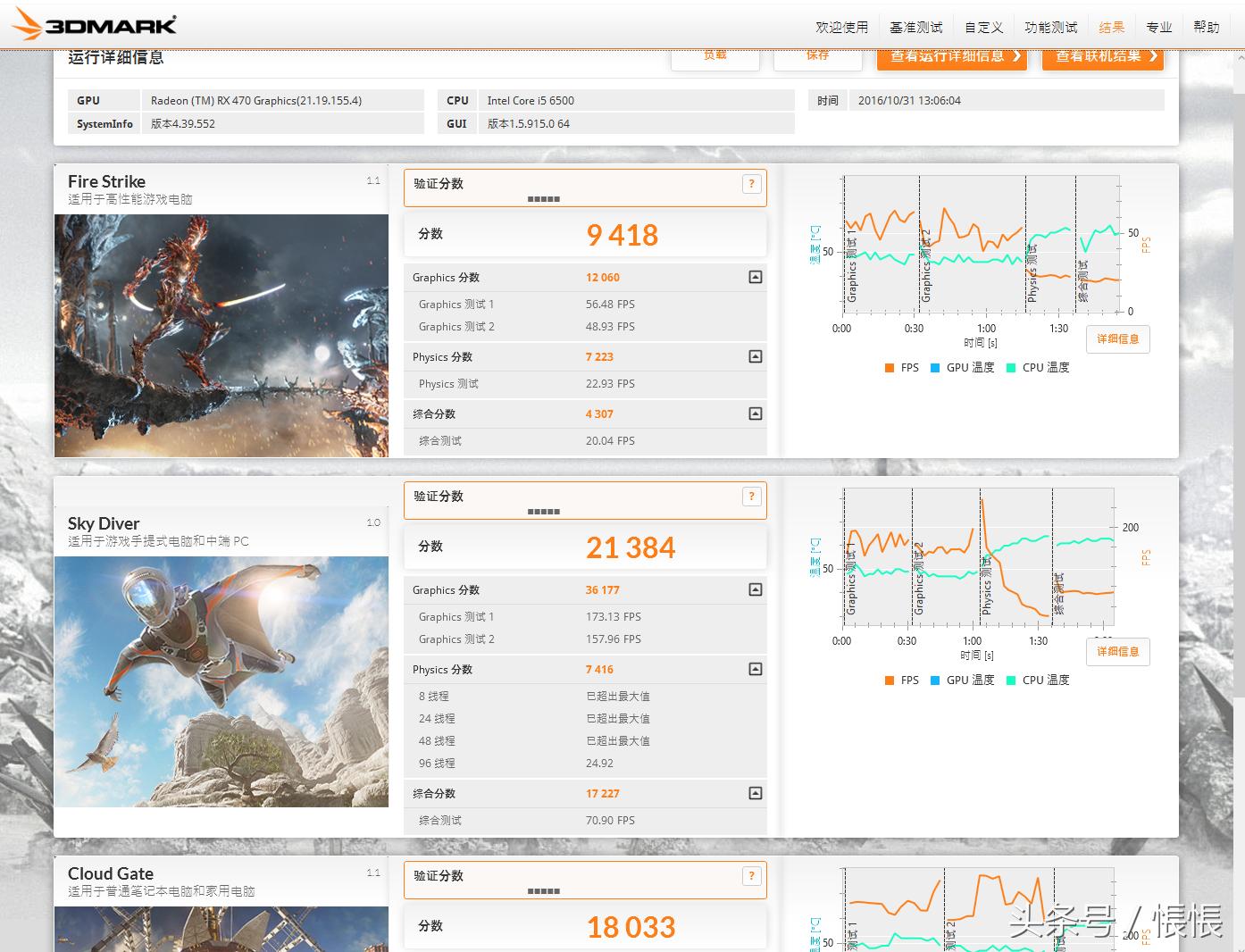Collapse Fire Strike Graphics 分数 section

coord(755,278)
